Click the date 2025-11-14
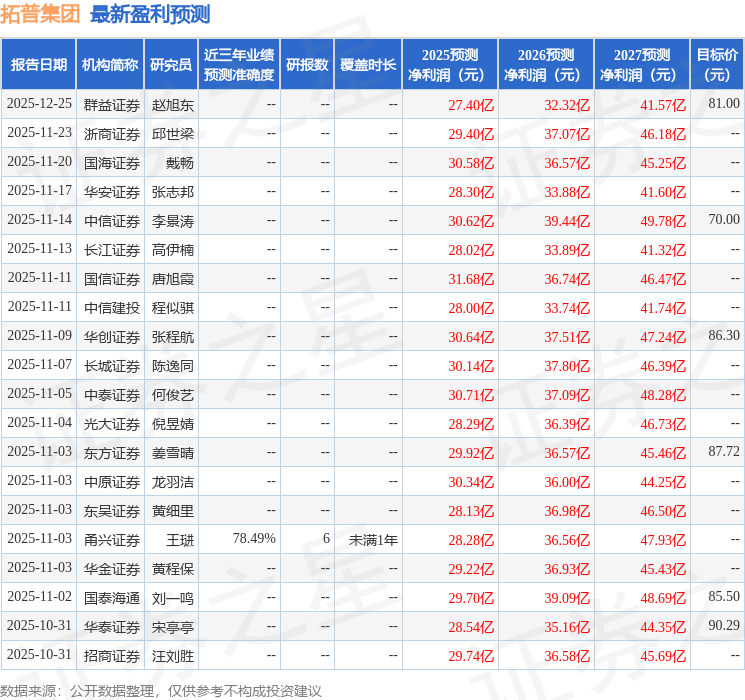Screen dimensions: 745x700 [39, 220]
